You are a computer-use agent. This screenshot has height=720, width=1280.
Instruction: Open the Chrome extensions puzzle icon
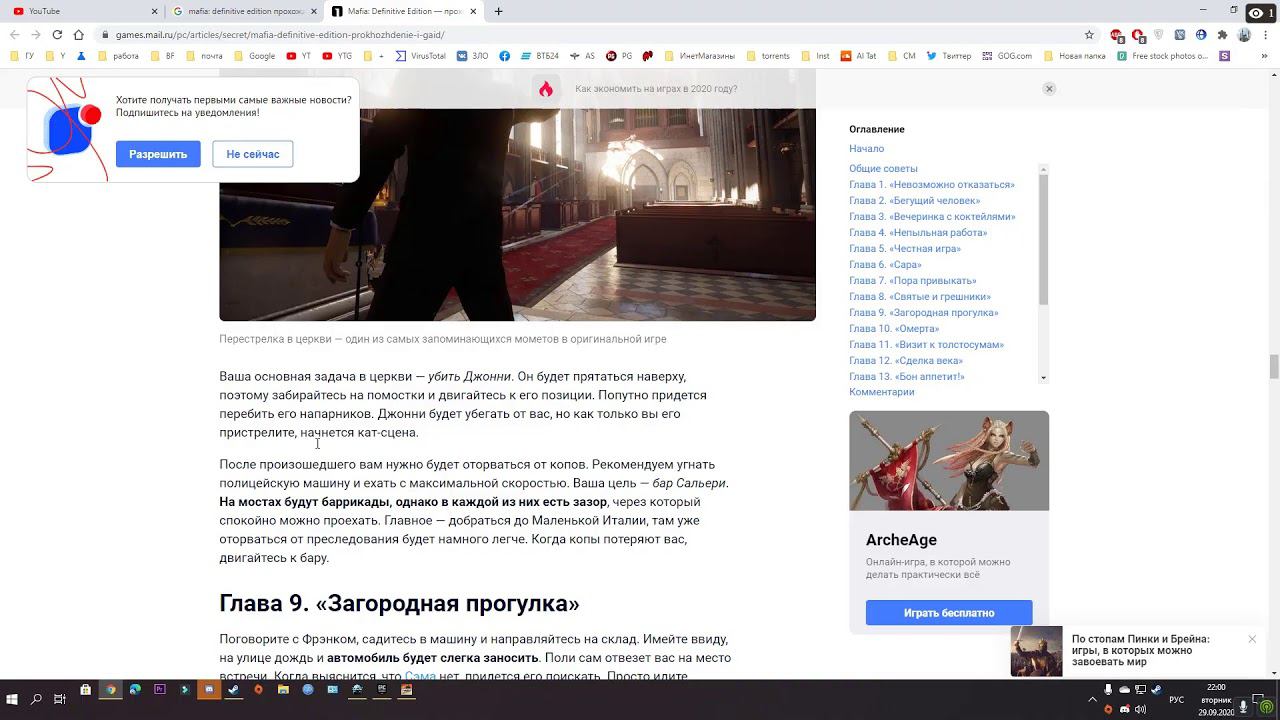1222,34
